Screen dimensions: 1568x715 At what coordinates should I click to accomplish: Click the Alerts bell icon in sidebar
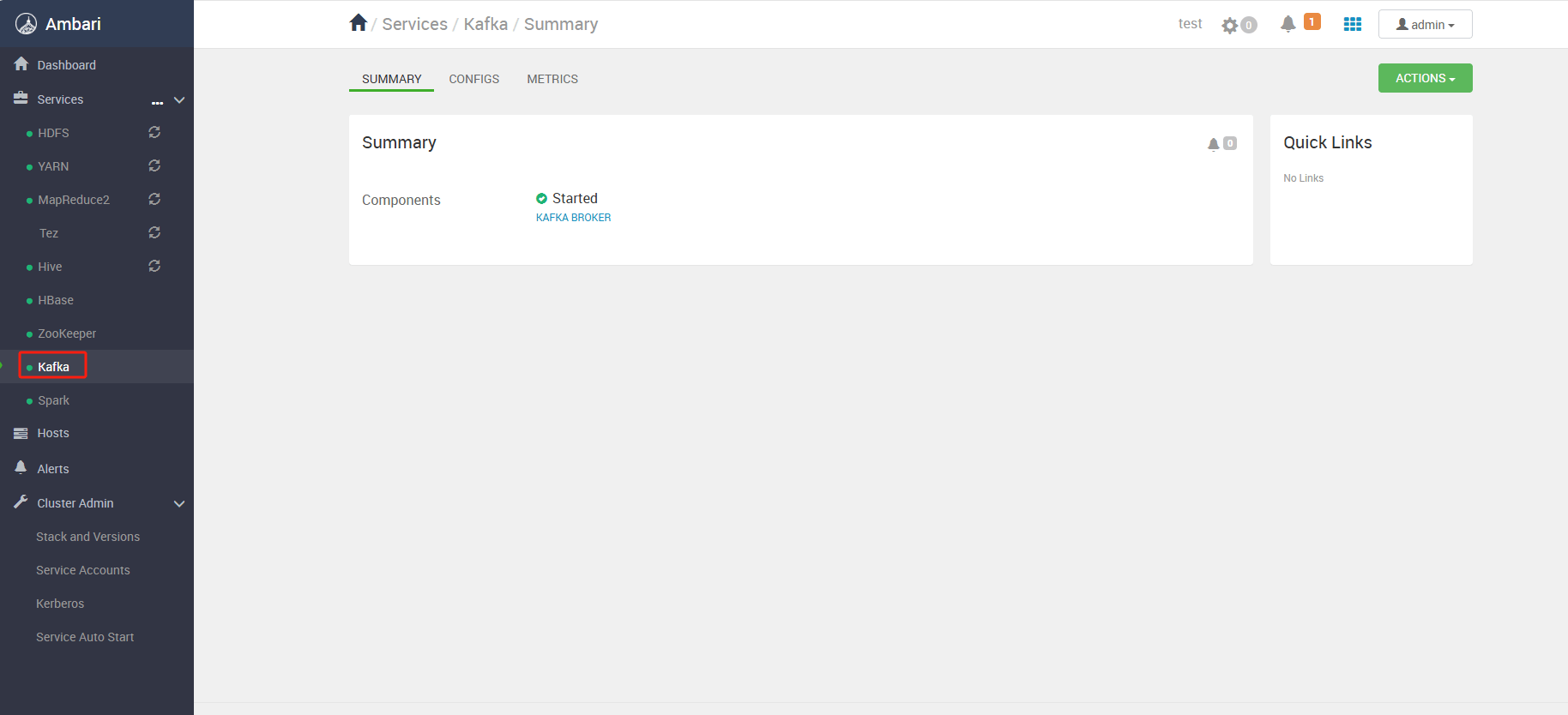click(x=21, y=467)
